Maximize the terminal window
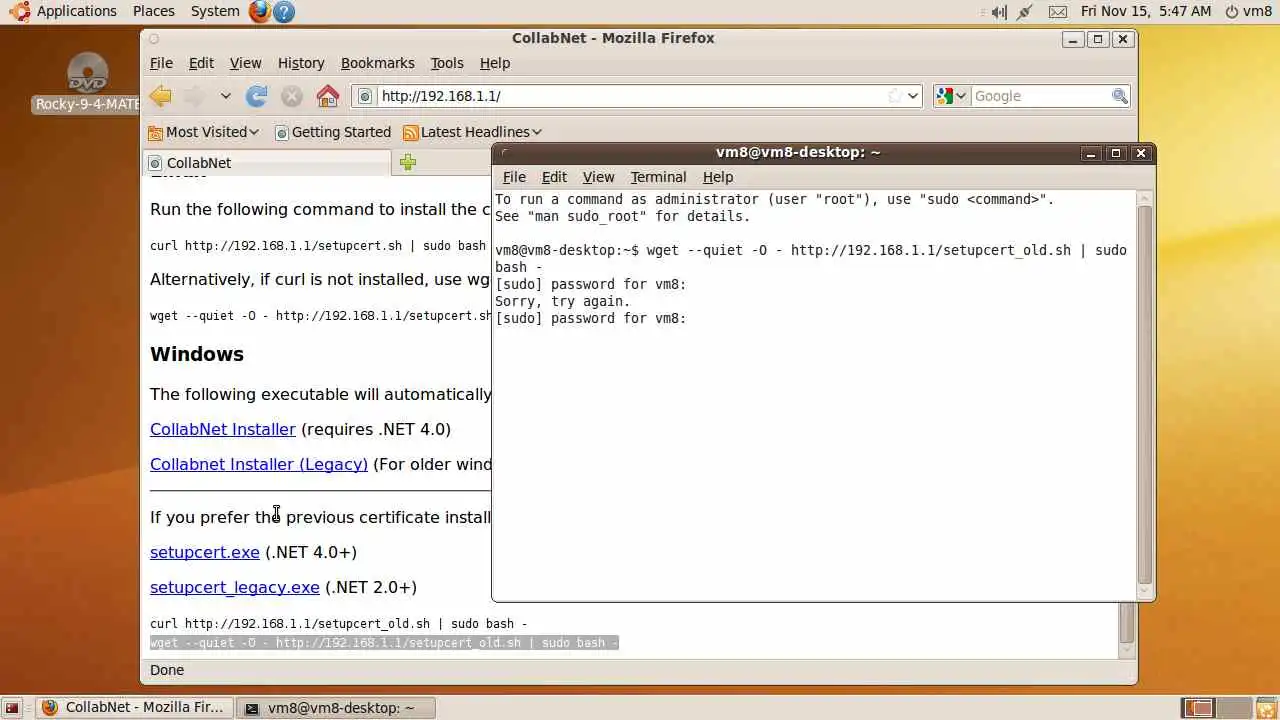The width and height of the screenshot is (1280, 720). pos(1116,153)
